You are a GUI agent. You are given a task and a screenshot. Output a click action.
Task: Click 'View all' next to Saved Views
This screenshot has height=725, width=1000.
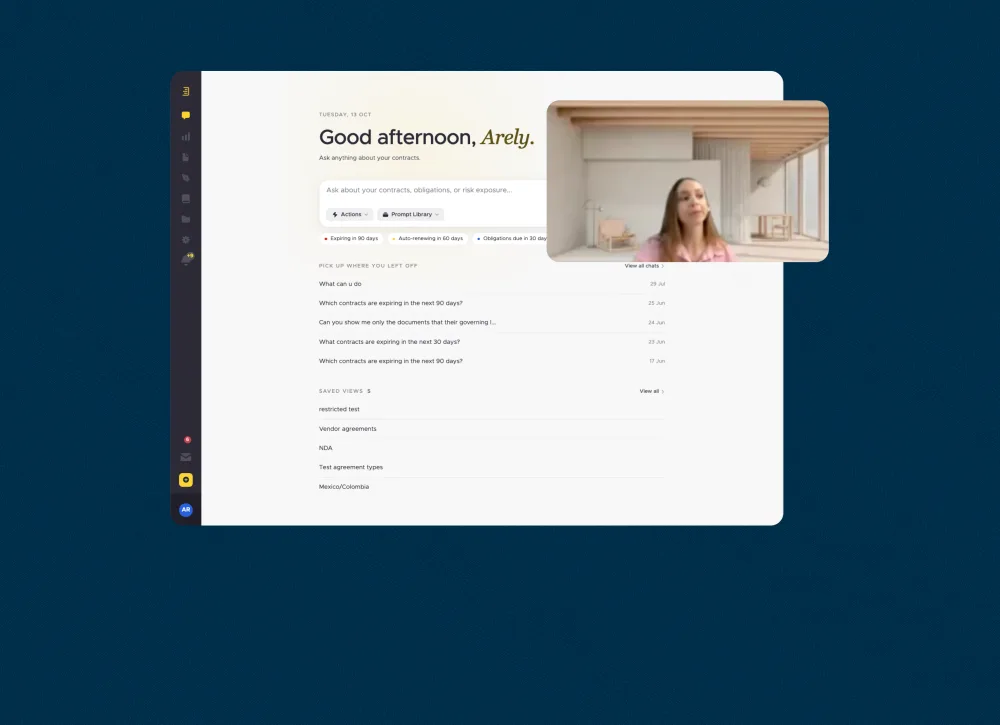[x=652, y=392]
